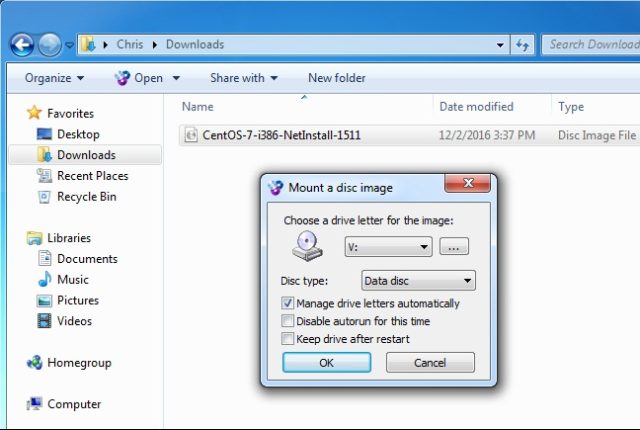The image size is (640, 430).
Task: Click the Pictures library icon
Action: (44, 301)
